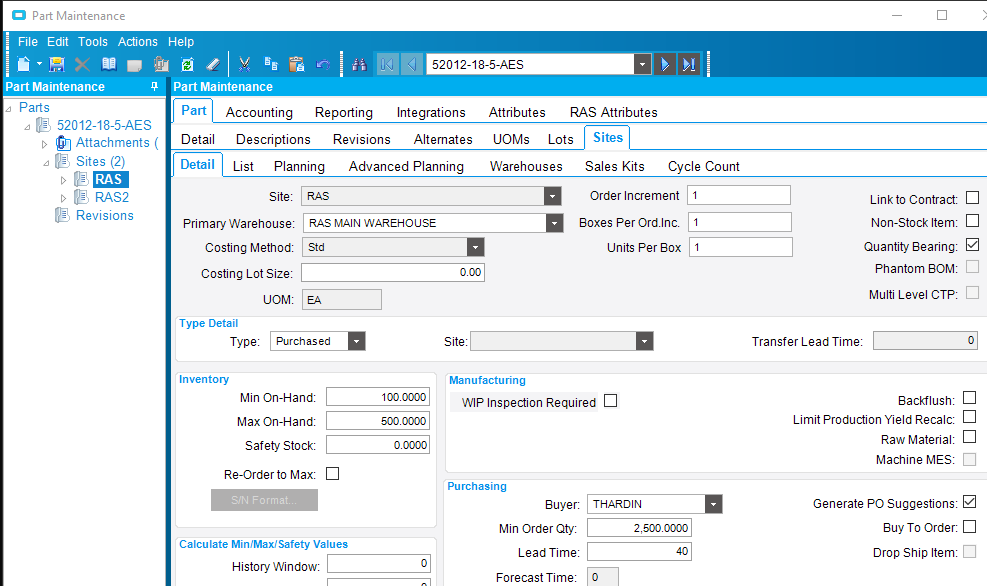Toggle Limit Production Yield Recalc checkbox
The height and width of the screenshot is (586, 987).
coord(969,417)
